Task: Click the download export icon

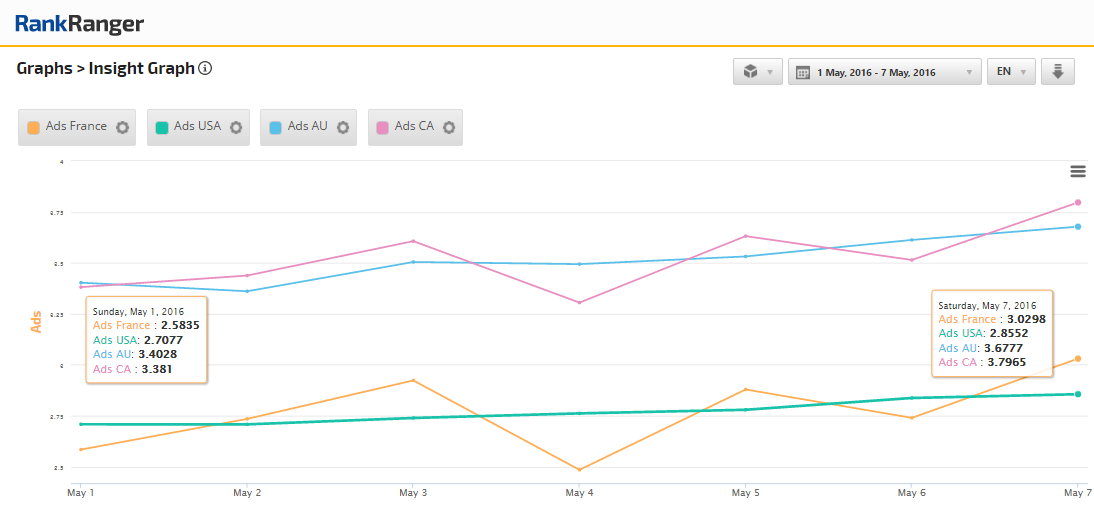Action: 1057,72
